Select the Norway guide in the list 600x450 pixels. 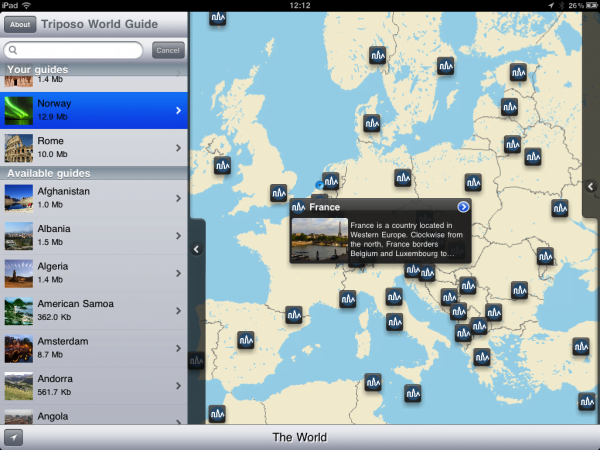tap(95, 110)
